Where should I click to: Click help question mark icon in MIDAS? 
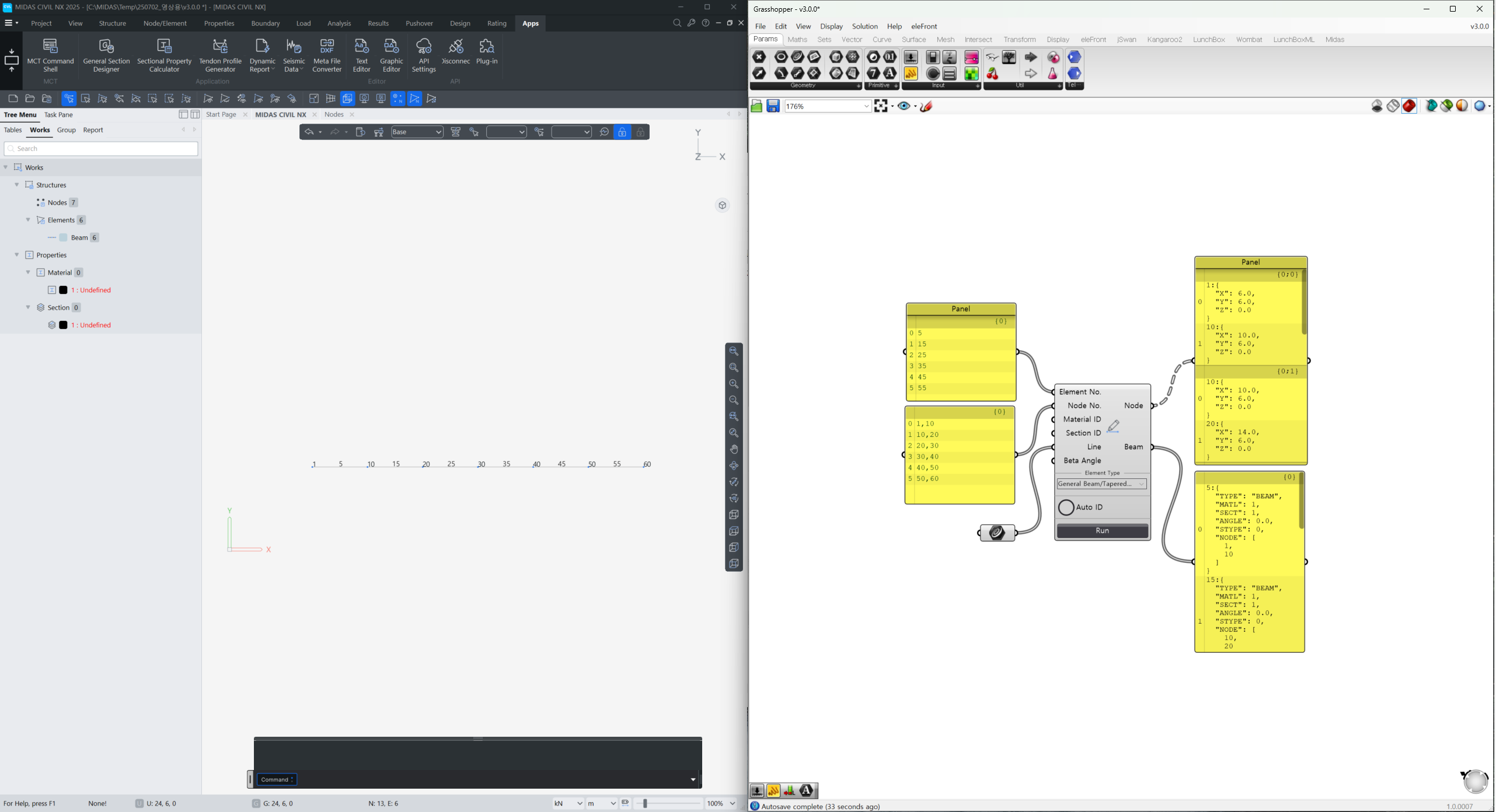coord(706,23)
